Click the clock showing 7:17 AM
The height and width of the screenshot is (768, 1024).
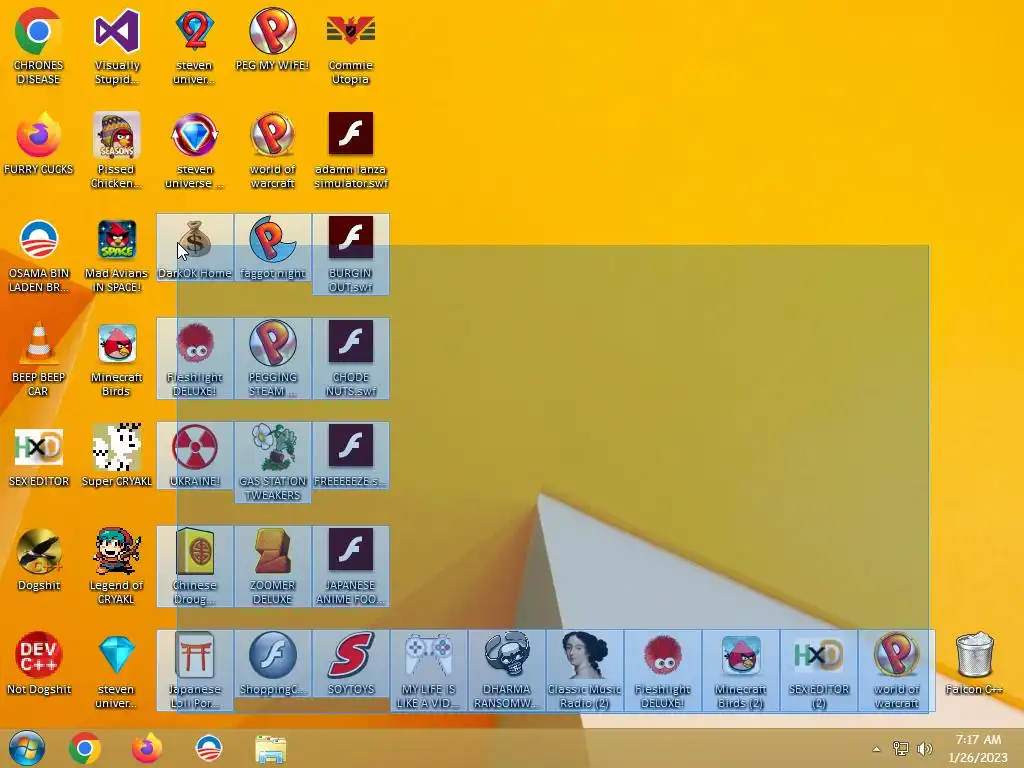tap(978, 740)
